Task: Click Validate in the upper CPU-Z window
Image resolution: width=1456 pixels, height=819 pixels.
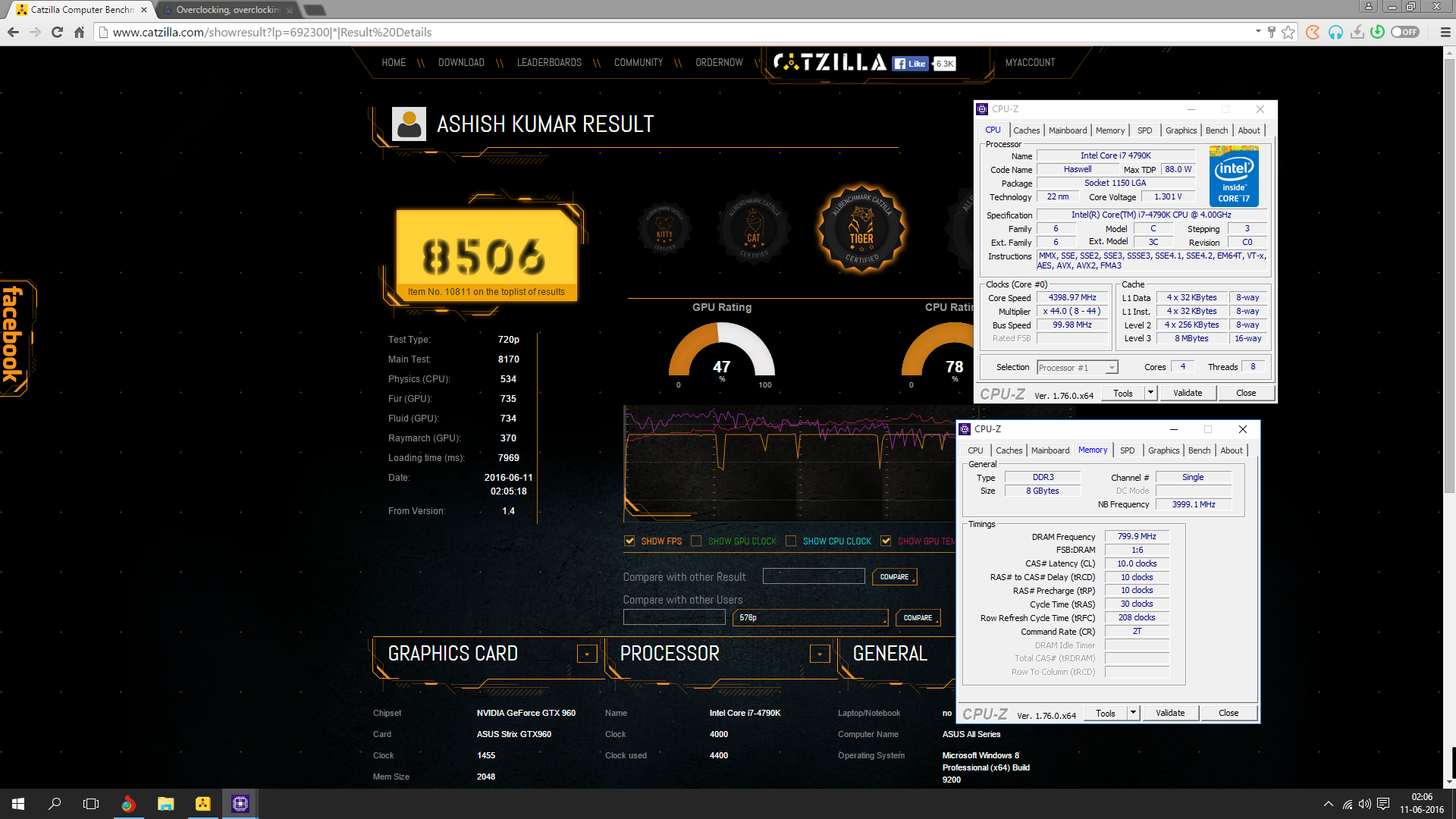Action: click(1188, 393)
